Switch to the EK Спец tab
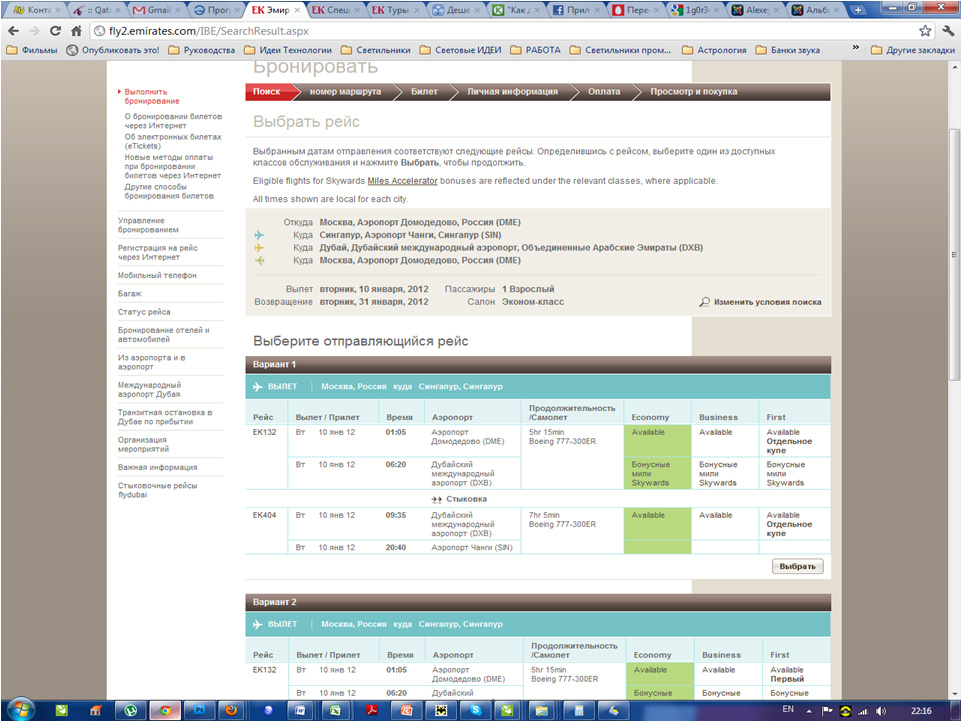This screenshot has height=722, width=962. (334, 10)
